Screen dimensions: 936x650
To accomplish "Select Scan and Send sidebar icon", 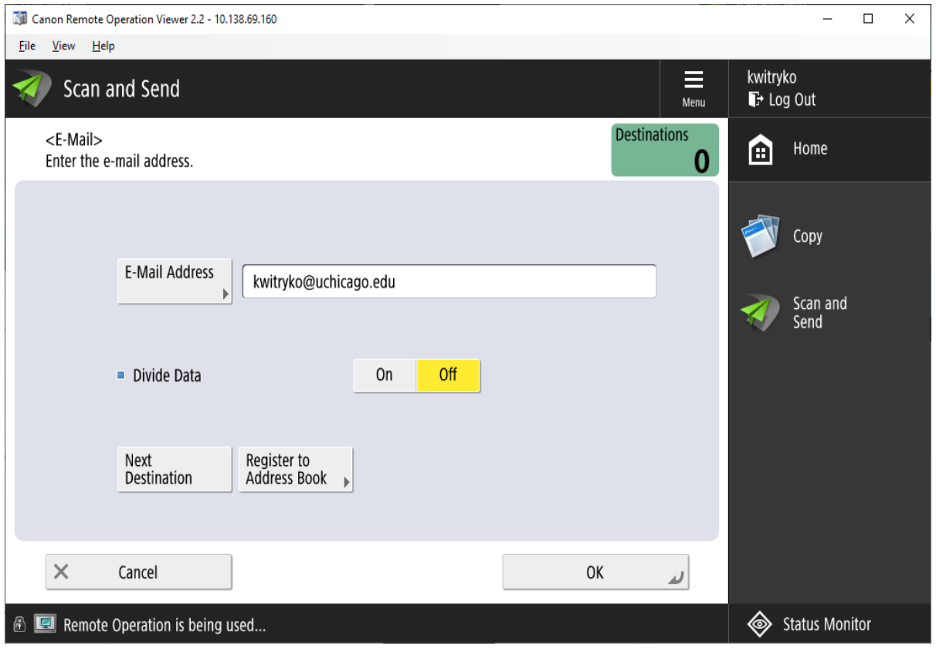I will click(x=760, y=313).
